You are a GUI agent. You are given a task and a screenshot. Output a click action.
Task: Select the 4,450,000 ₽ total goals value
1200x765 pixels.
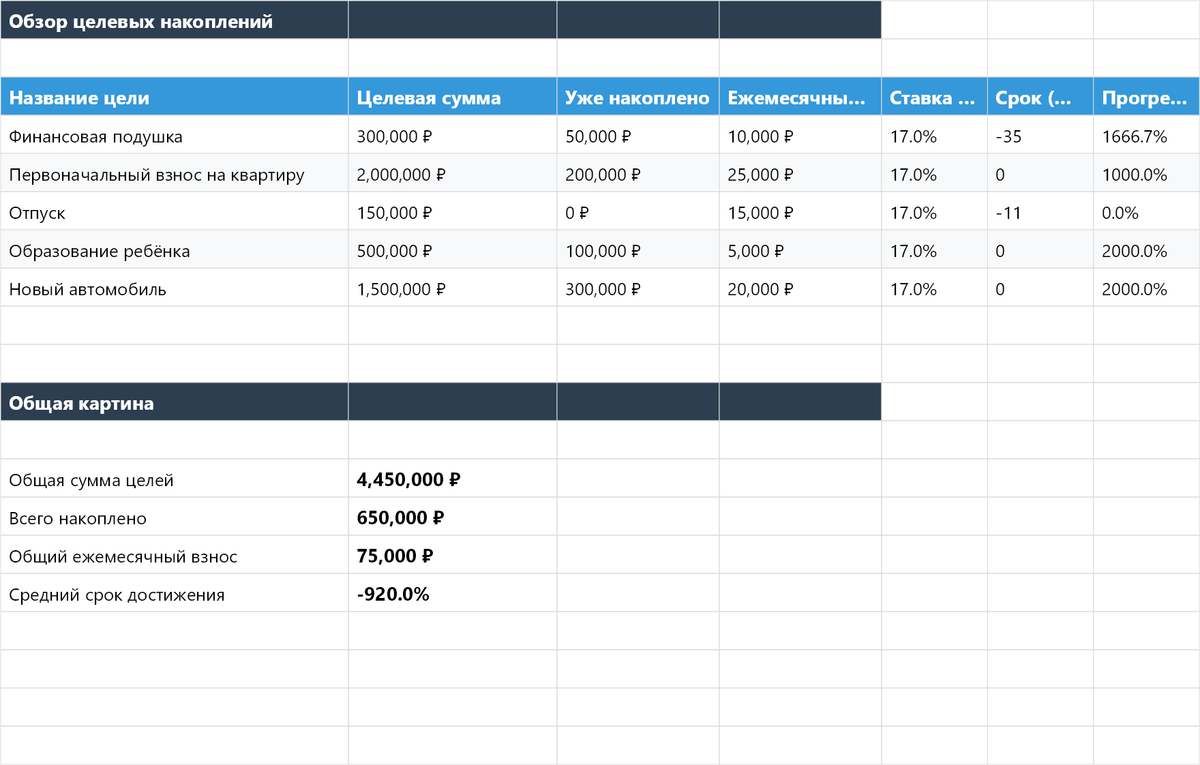pyautogui.click(x=408, y=480)
